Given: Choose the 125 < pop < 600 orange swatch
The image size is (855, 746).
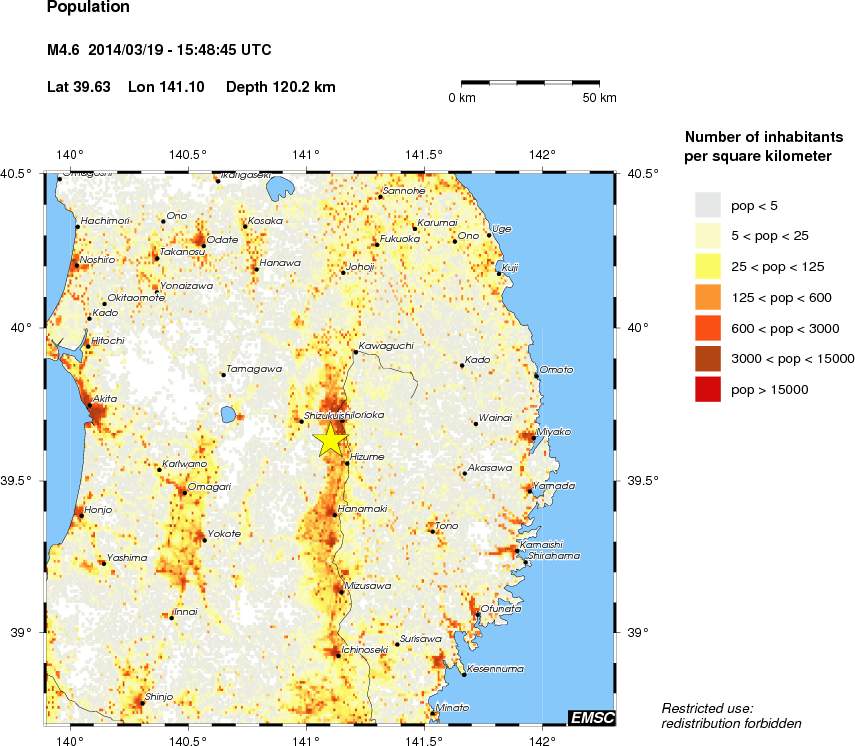Looking at the screenshot, I should [x=707, y=297].
